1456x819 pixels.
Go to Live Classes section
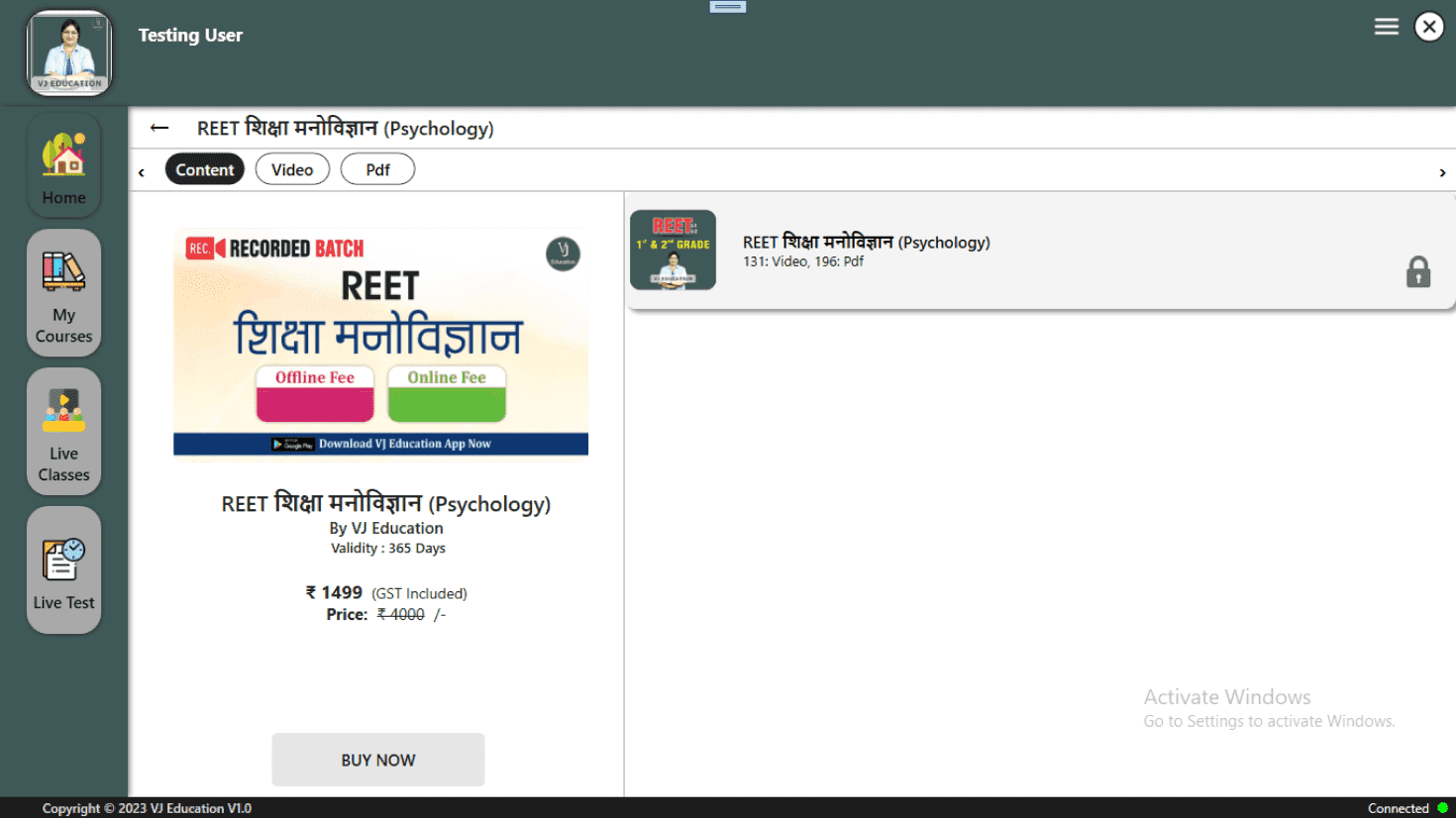click(63, 432)
